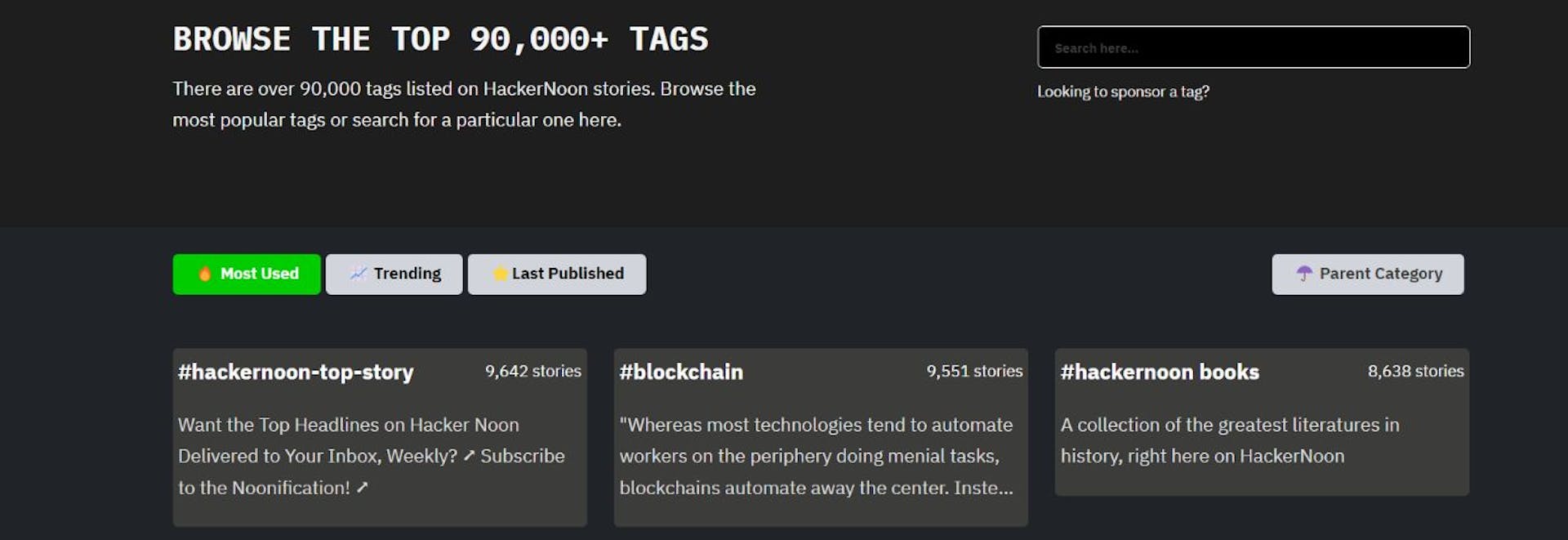The image size is (1568, 540).
Task: Select the #hackernoon-top-story tag title
Action: point(294,372)
